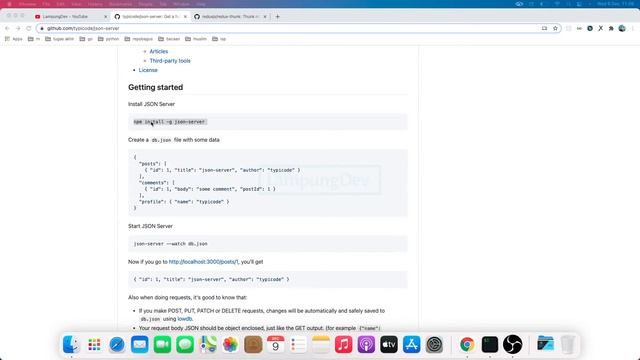Launch Safari from the Dock
The width and height of the screenshot is (640, 360).
(117, 344)
